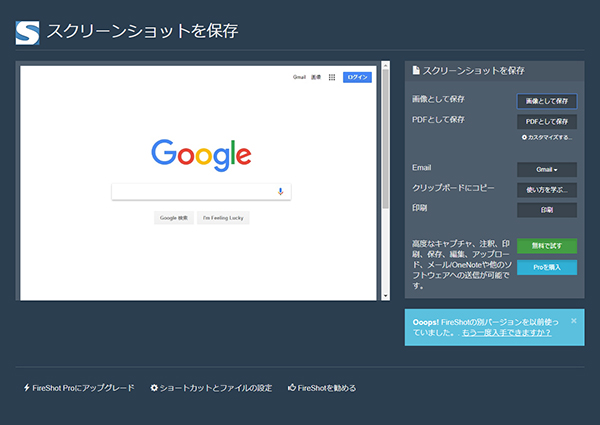
Task: Click the 画像として保存 label text
Action: [x=438, y=99]
